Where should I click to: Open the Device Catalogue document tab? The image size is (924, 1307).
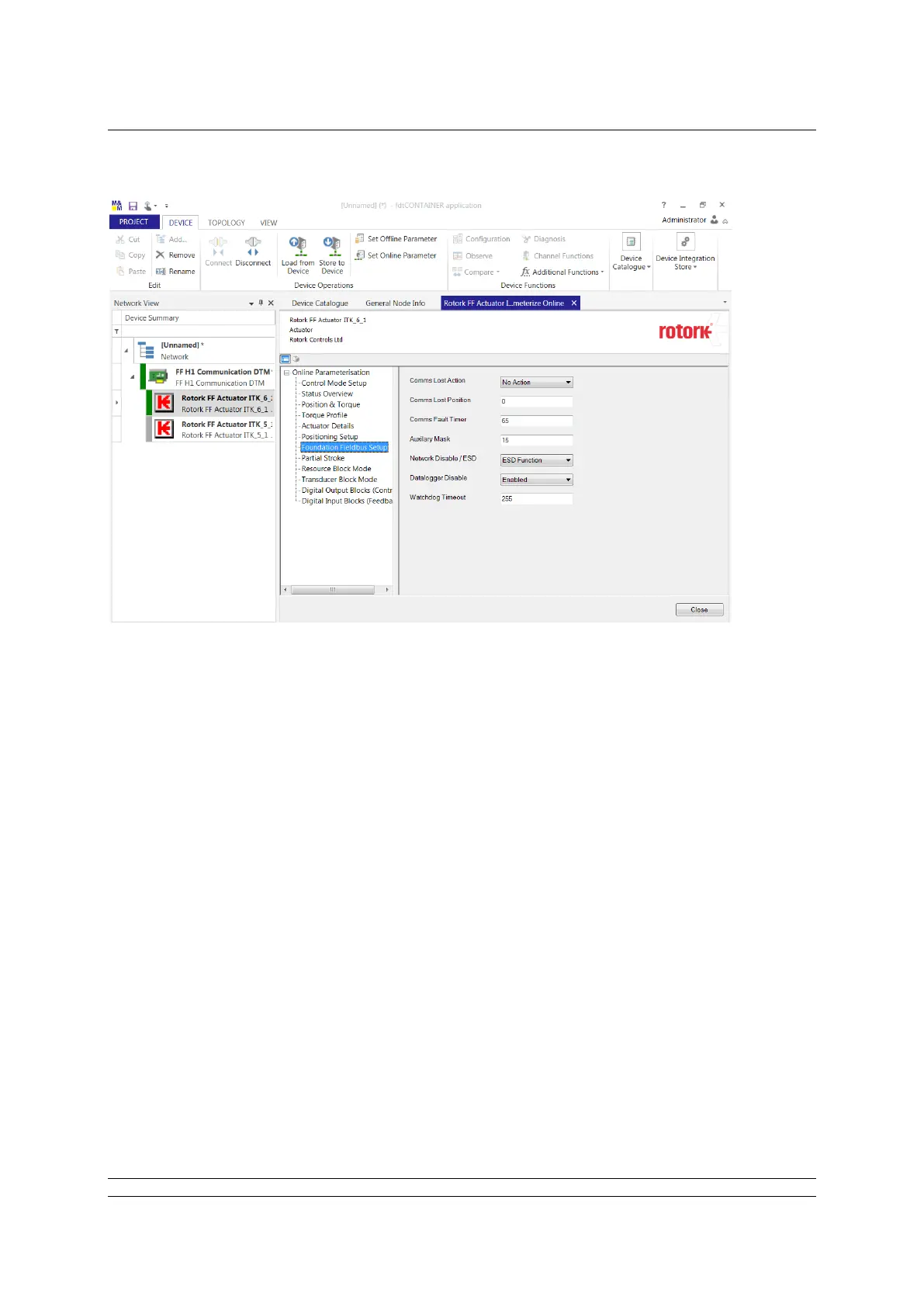[320, 303]
